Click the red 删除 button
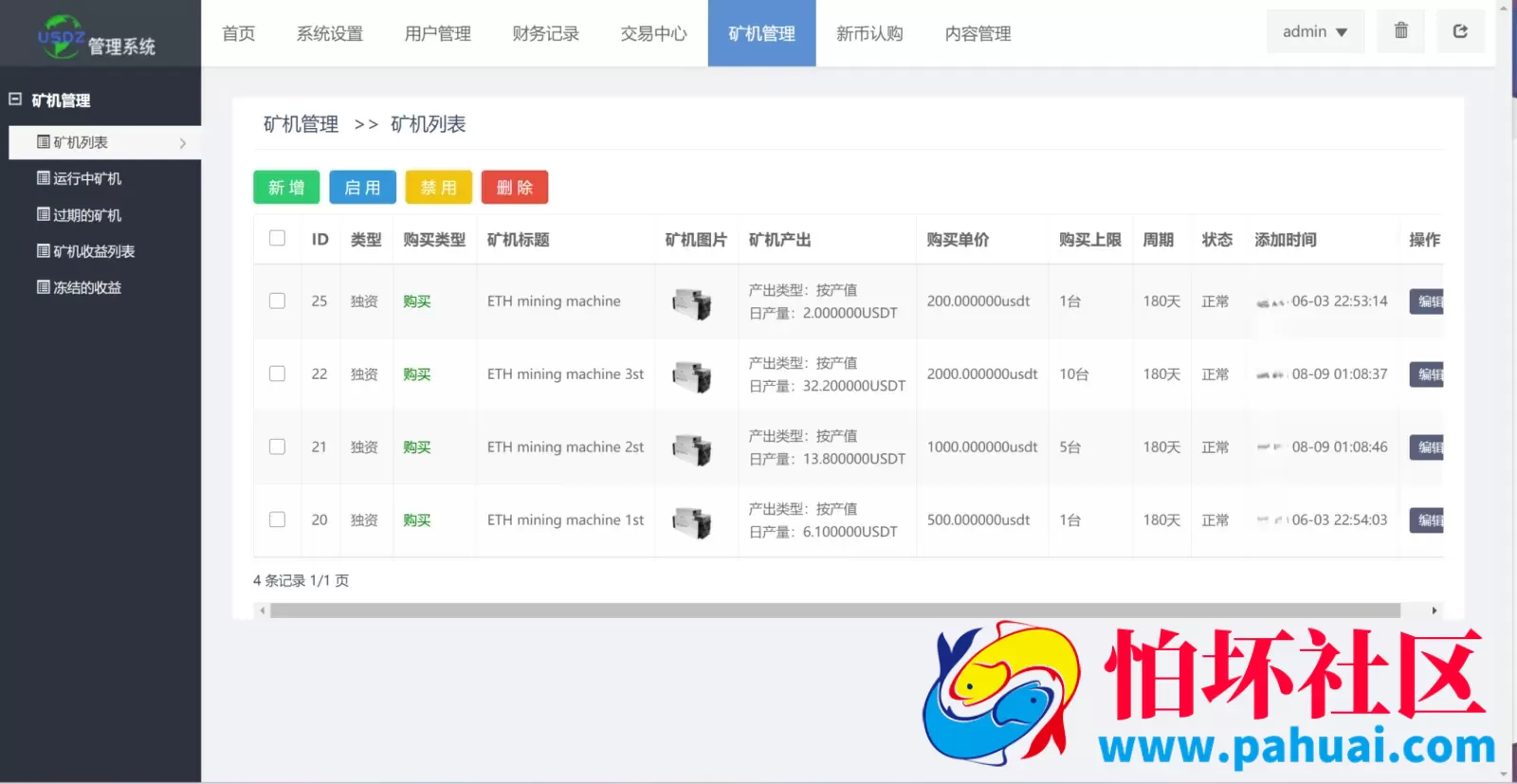1517x784 pixels. click(515, 188)
